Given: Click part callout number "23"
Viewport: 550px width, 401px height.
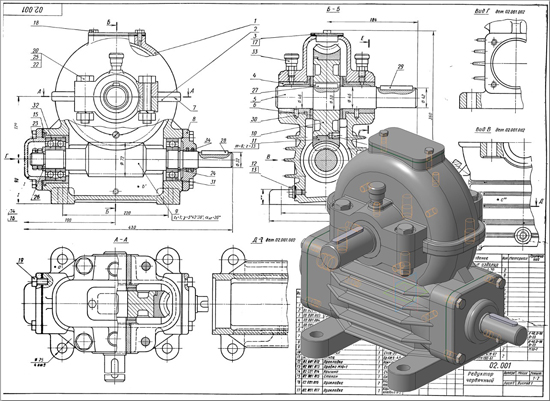Looking at the screenshot, I should click(x=35, y=123).
